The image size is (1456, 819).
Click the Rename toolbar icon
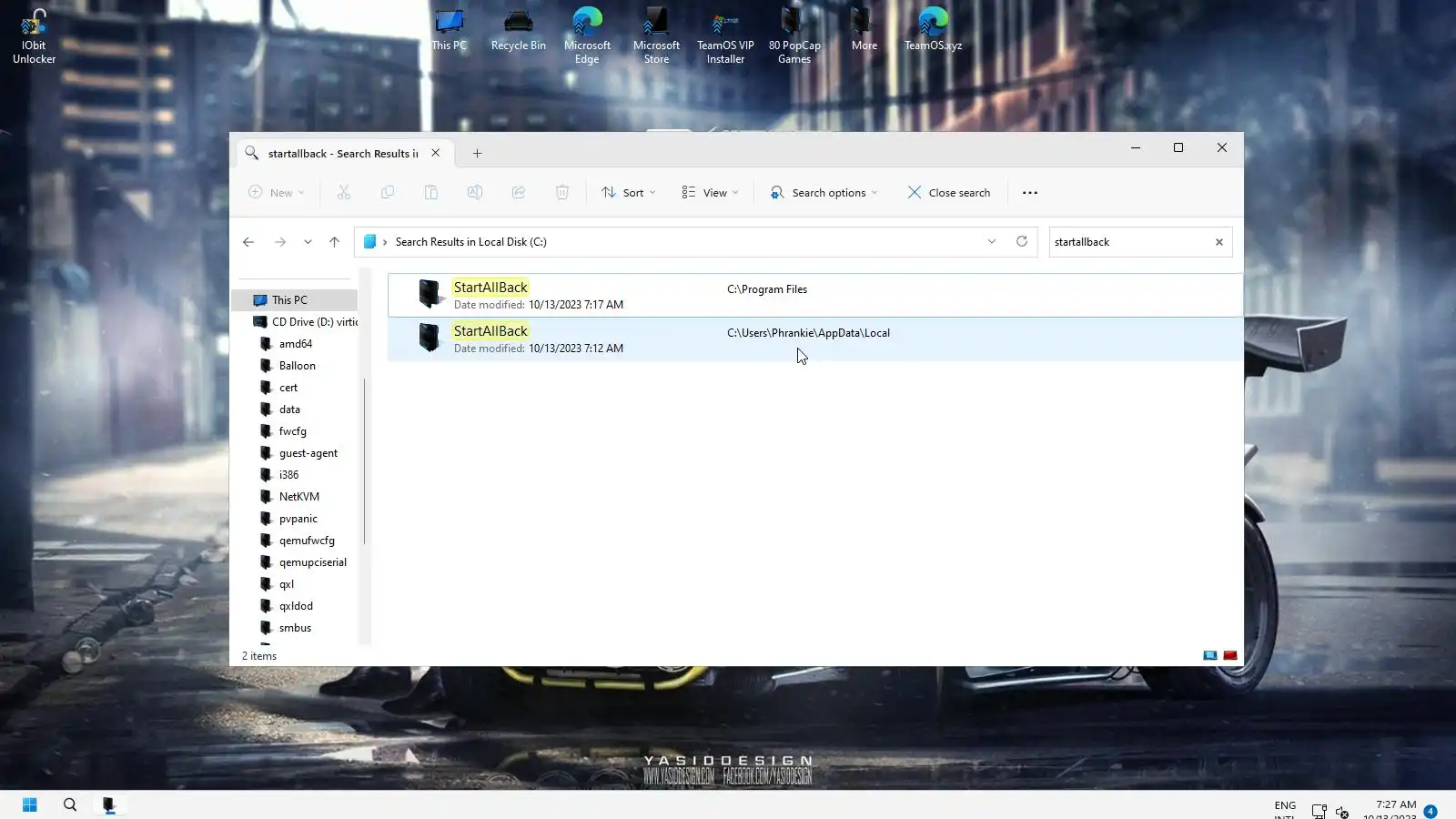click(x=475, y=192)
